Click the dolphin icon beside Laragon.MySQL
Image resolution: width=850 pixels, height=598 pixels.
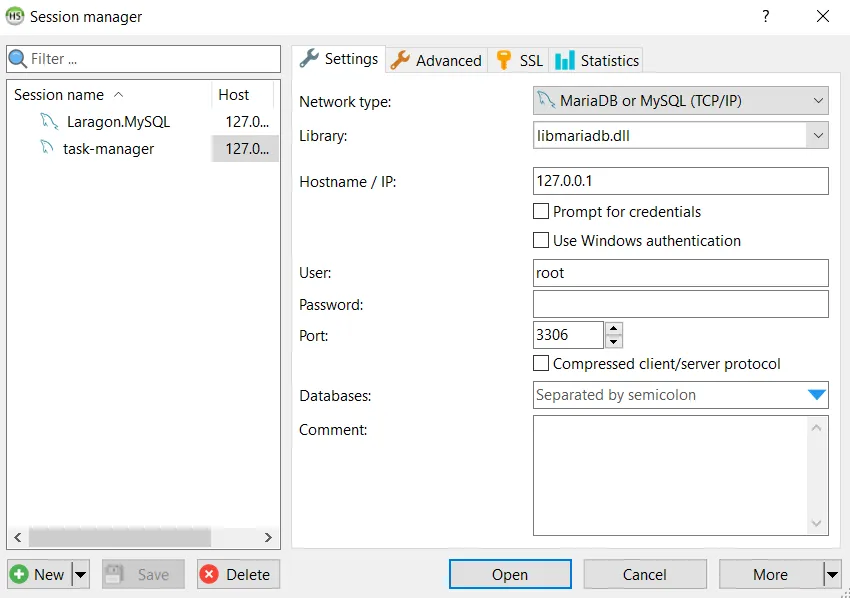(49, 121)
